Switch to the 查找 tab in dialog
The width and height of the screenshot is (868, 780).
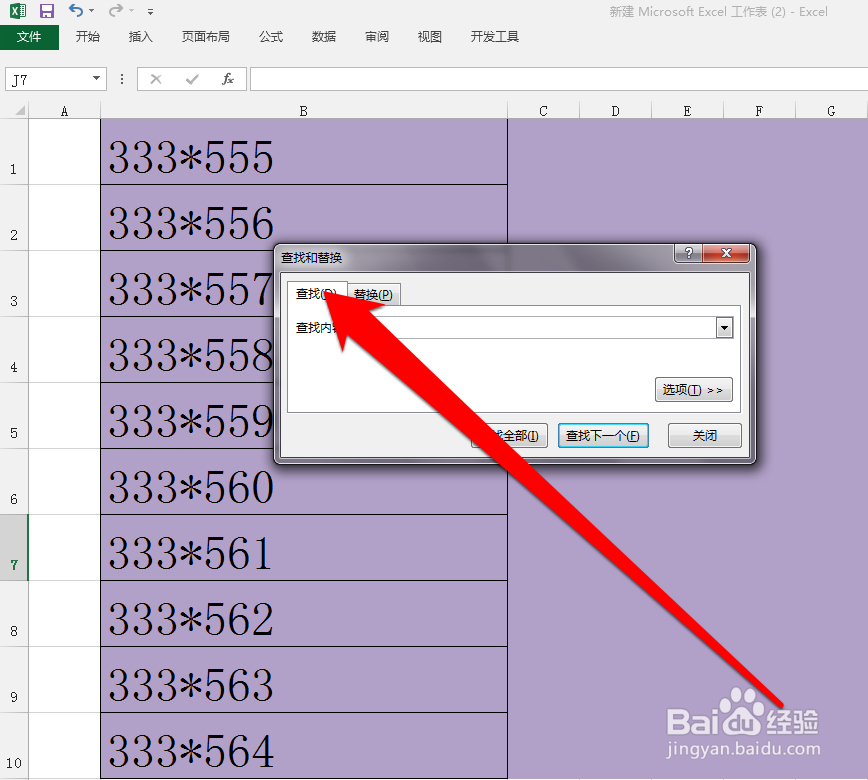tap(316, 293)
